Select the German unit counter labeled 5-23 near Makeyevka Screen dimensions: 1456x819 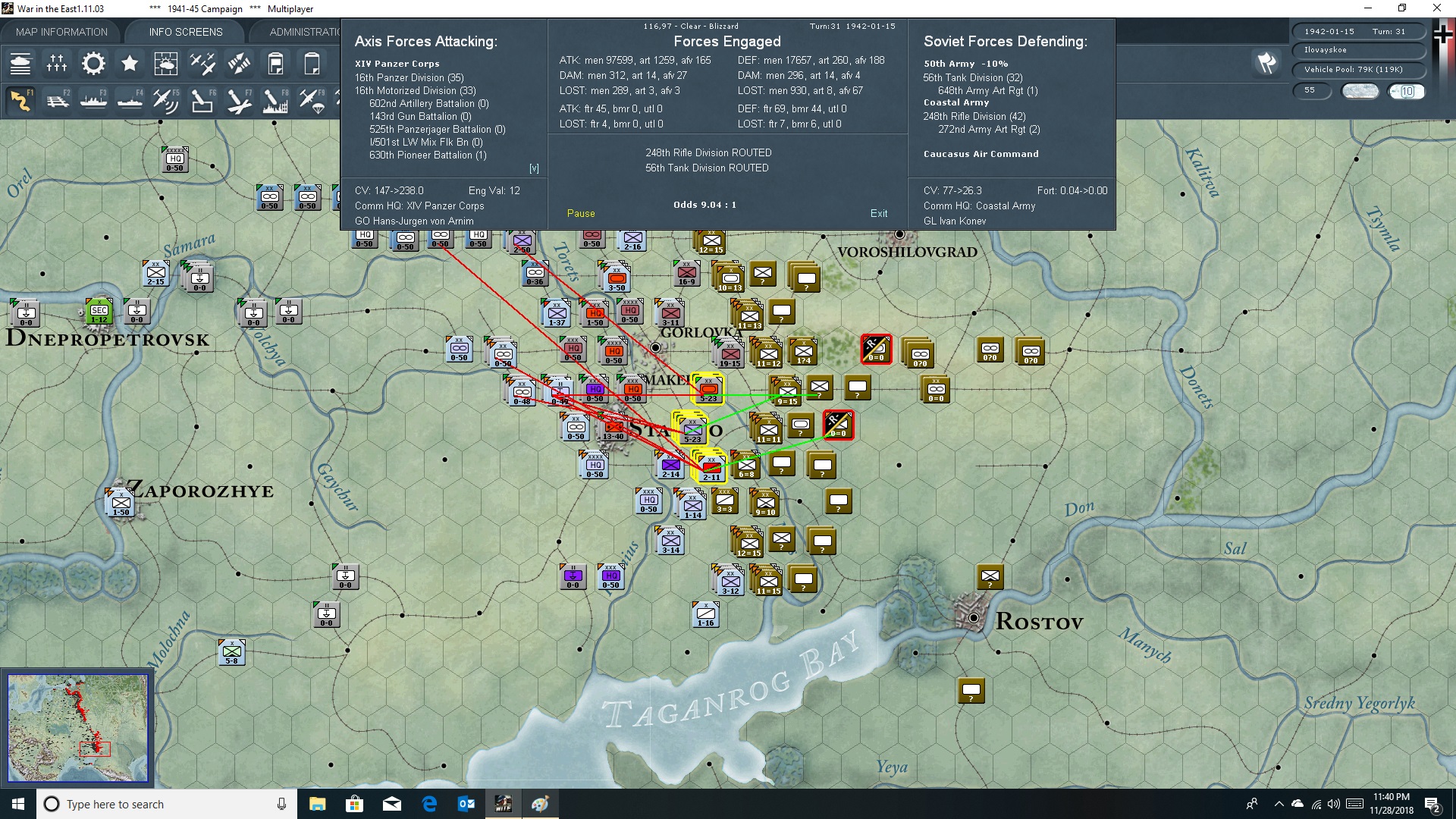click(708, 389)
